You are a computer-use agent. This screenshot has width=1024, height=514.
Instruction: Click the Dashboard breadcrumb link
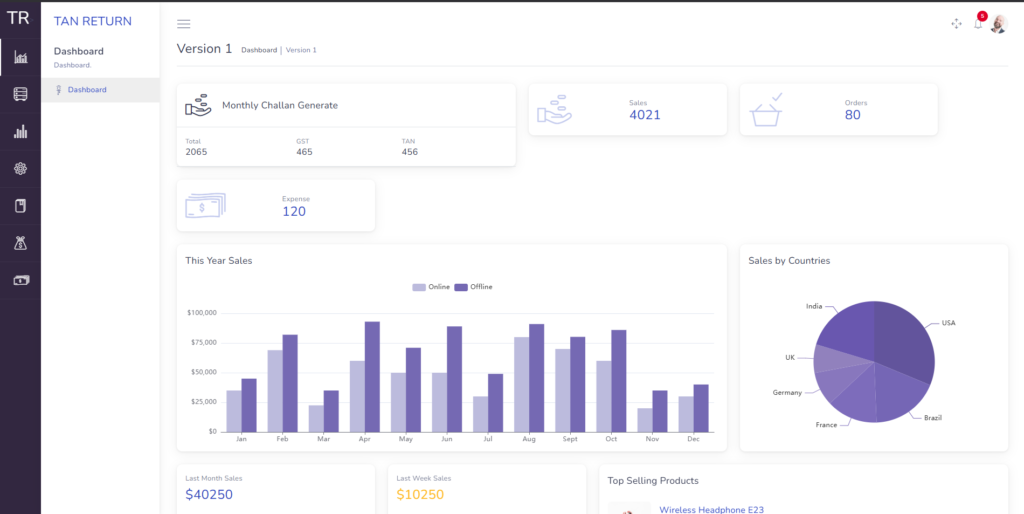259,50
